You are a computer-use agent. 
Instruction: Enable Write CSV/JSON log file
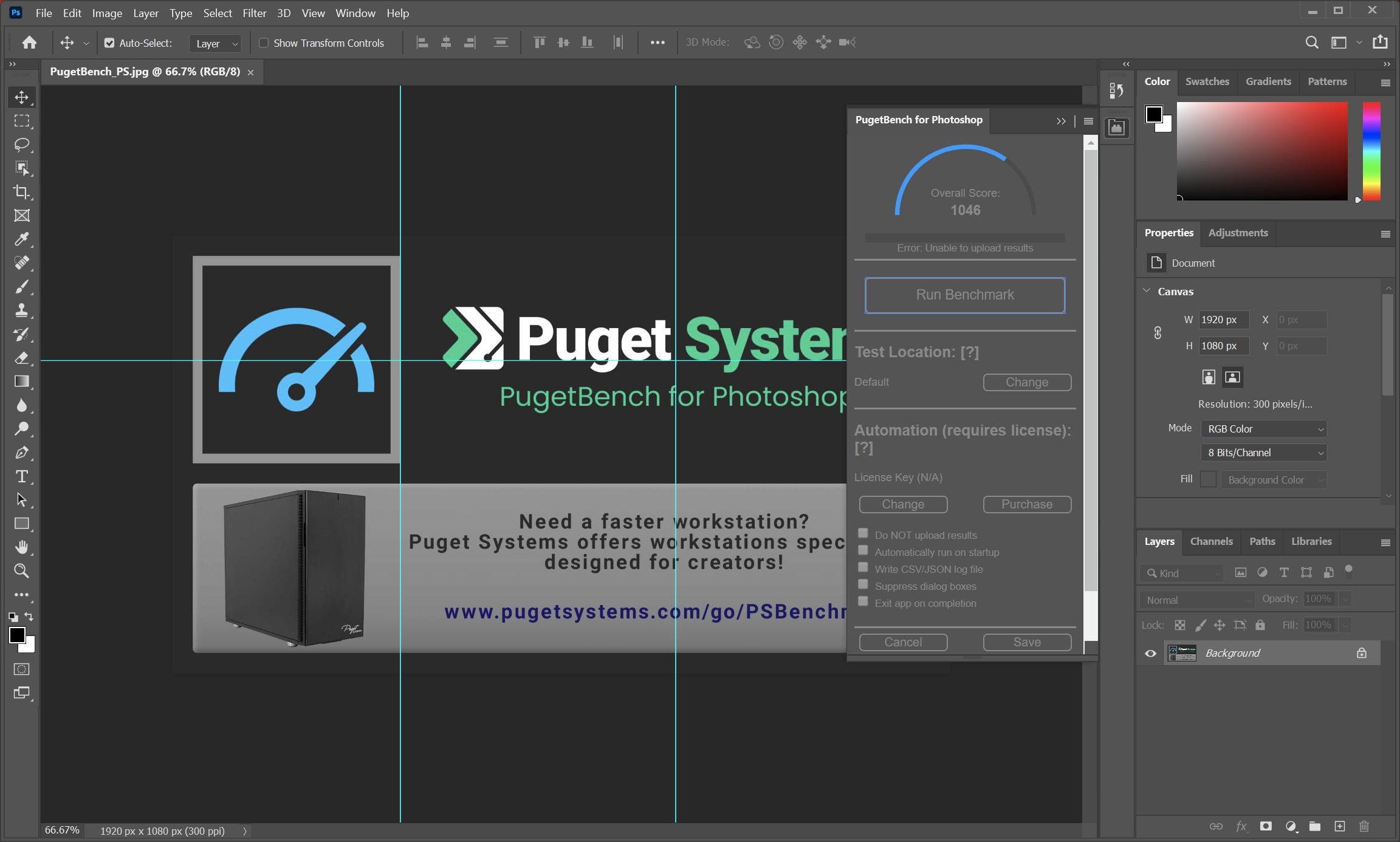[863, 567]
